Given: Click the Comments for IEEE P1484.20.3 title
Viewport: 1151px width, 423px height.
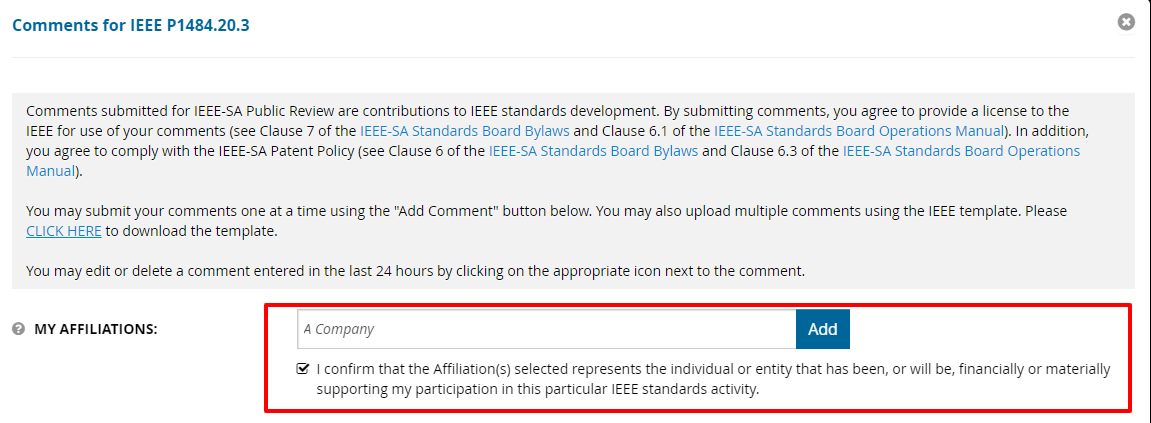Looking at the screenshot, I should [131, 25].
